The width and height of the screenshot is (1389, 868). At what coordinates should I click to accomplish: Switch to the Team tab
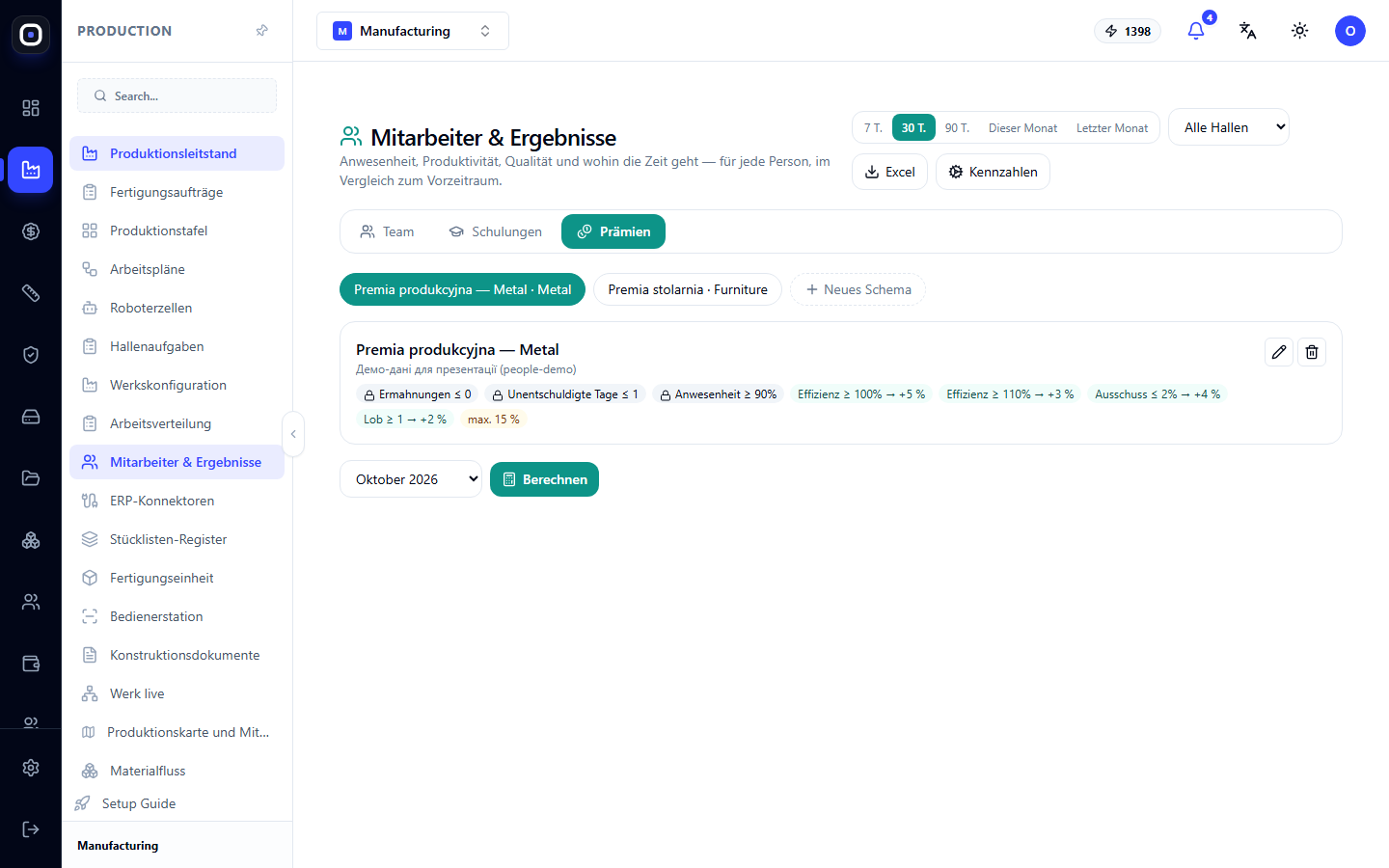(387, 231)
